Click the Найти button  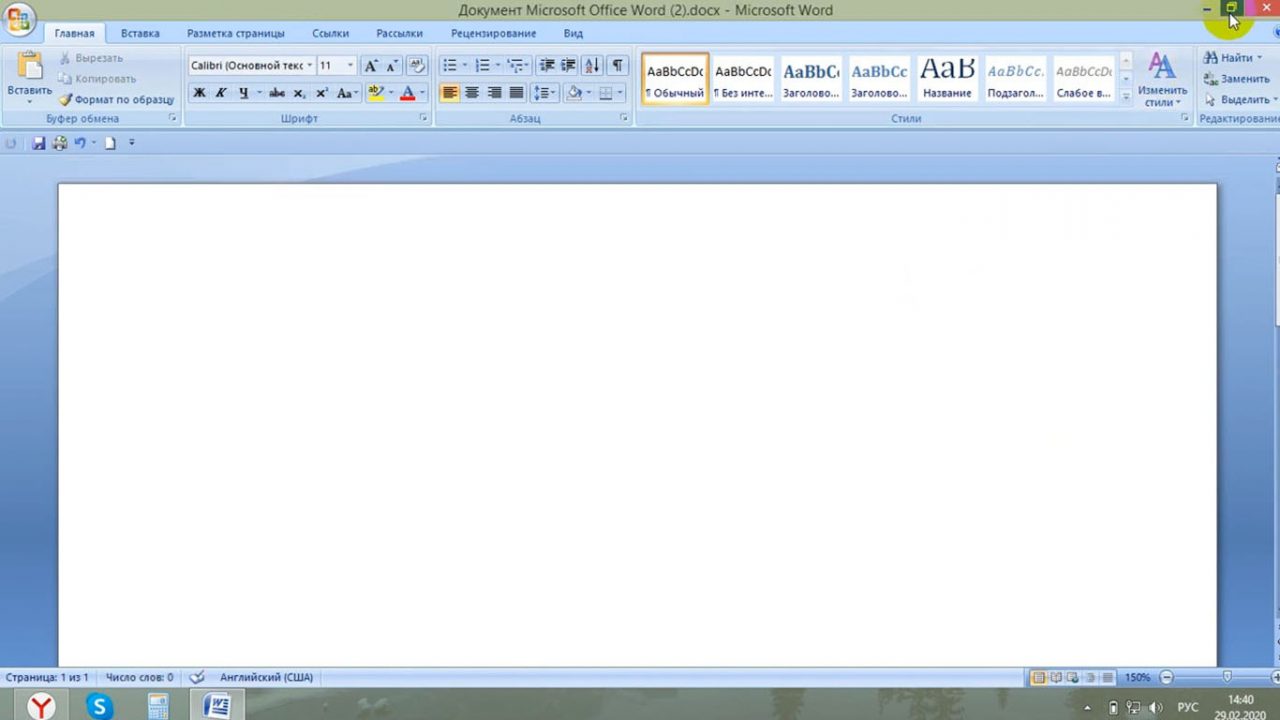1233,58
